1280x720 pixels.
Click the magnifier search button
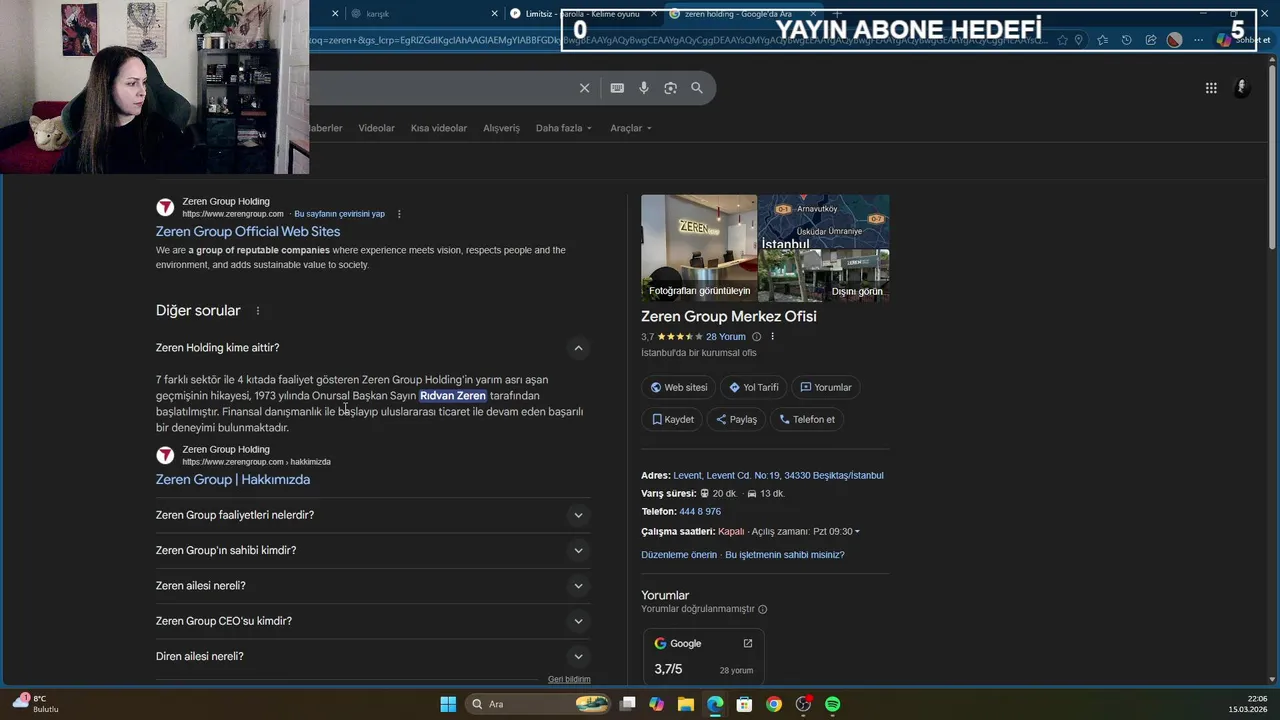[697, 88]
